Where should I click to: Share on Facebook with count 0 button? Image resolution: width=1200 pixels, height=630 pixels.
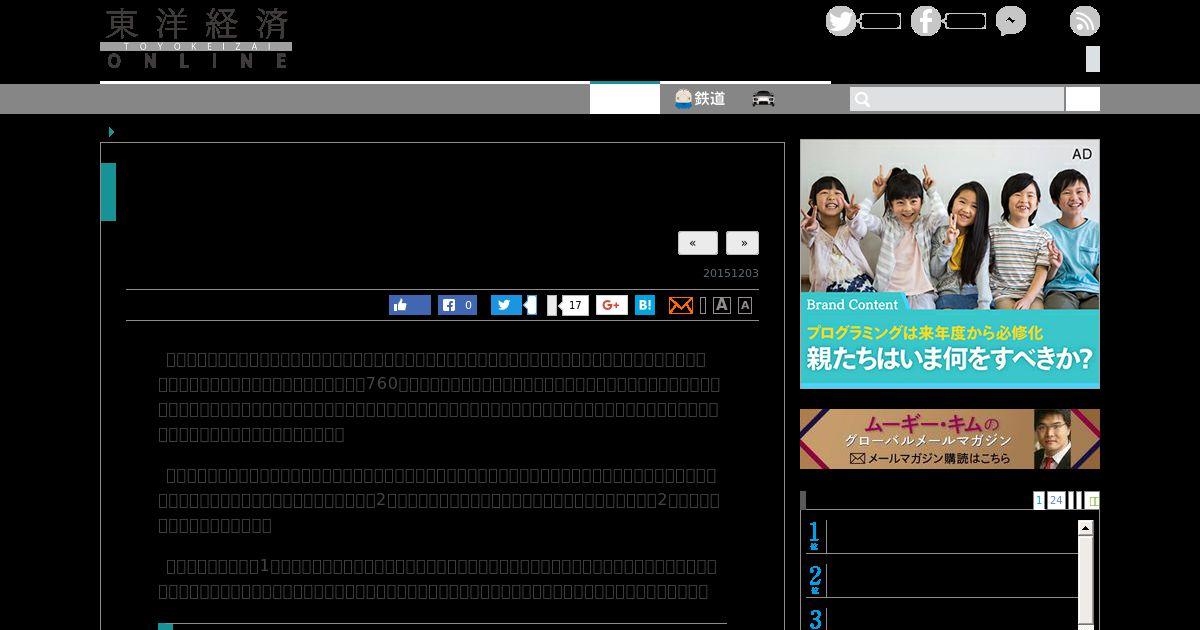point(458,305)
